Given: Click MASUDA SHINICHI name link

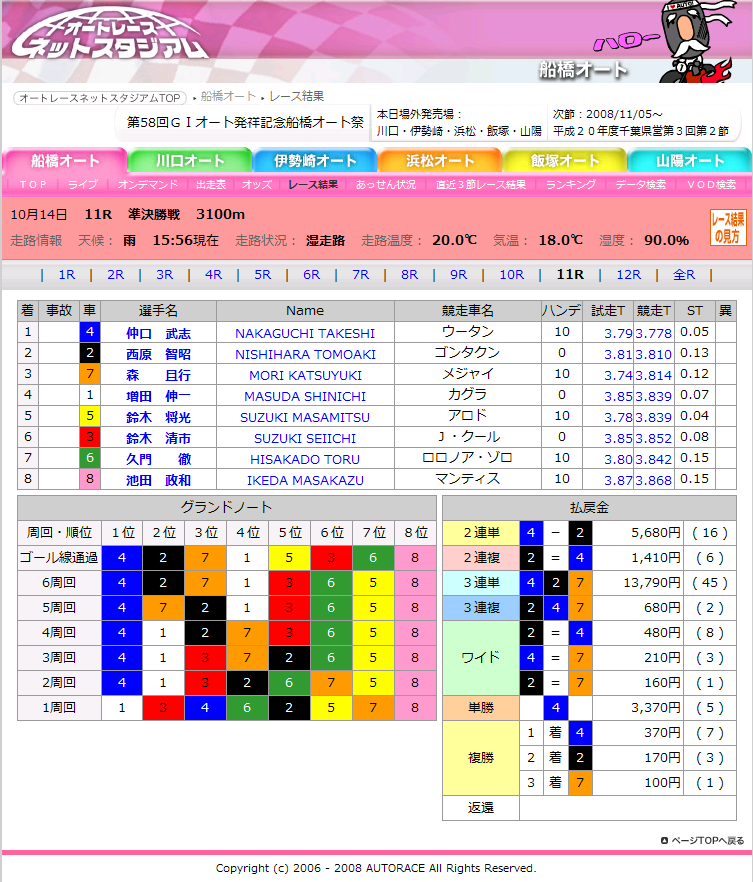Looking at the screenshot, I should coord(305,396).
